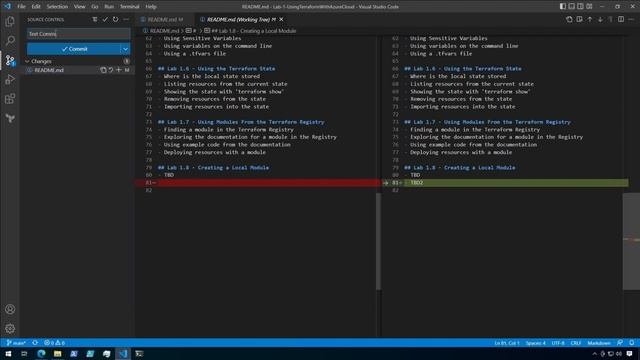The image size is (640, 360).
Task: Click the feedback icon in status bar
Action: (620, 343)
